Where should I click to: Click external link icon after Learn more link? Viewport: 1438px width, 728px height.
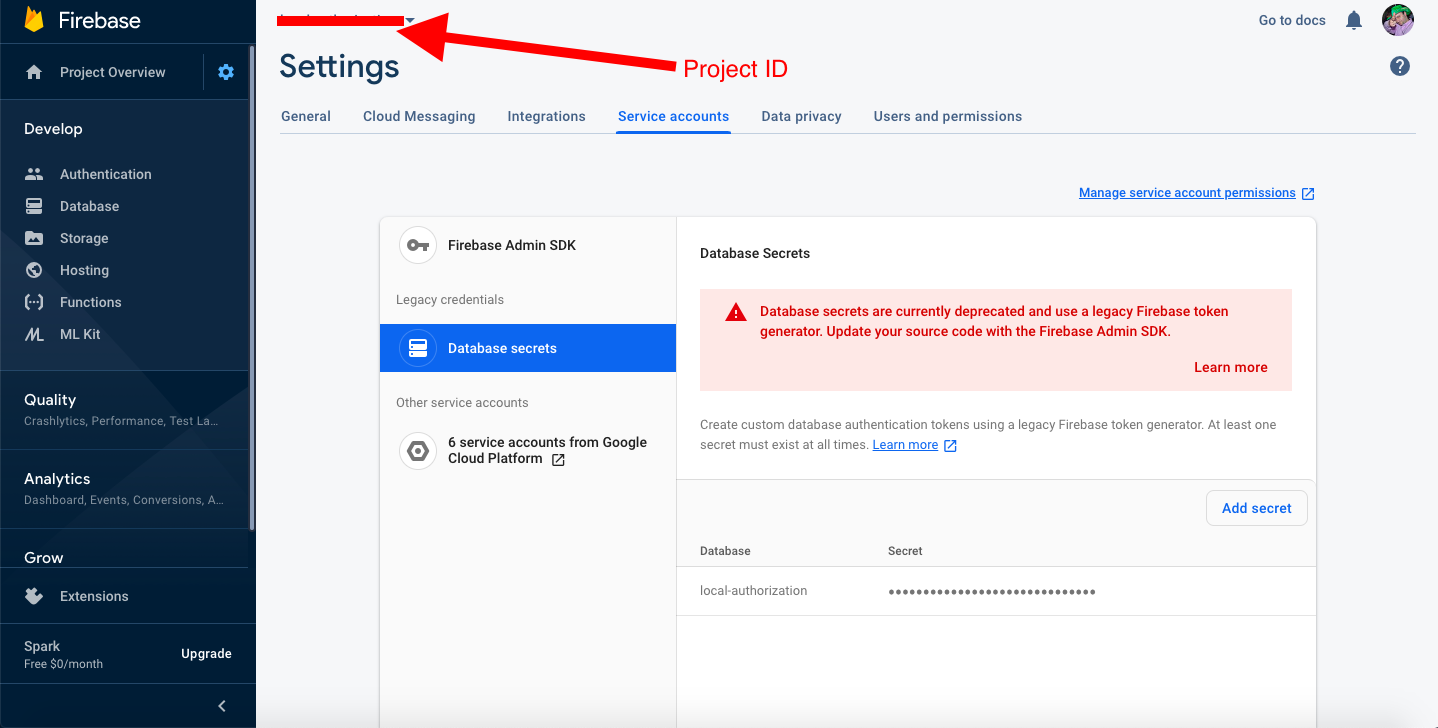click(x=950, y=445)
